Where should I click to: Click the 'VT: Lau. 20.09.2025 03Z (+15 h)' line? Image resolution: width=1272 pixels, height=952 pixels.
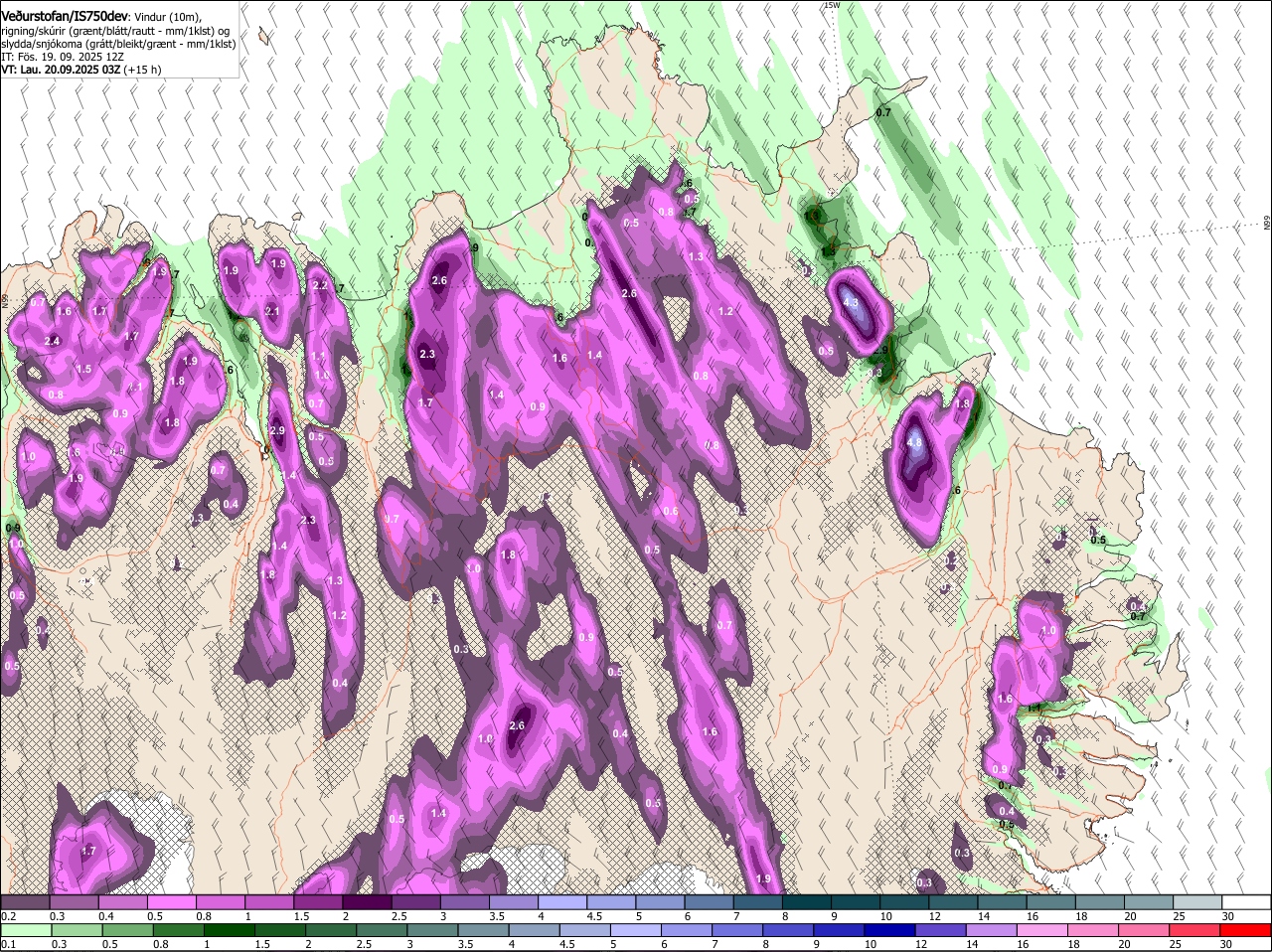coord(81,70)
